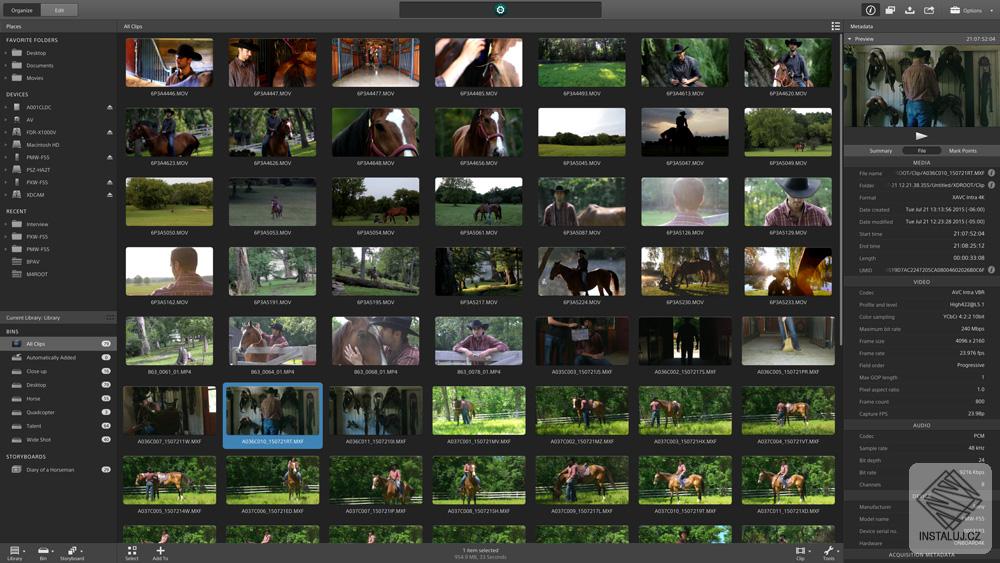Click the File name info icon
1000x563 pixels.
(x=992, y=173)
